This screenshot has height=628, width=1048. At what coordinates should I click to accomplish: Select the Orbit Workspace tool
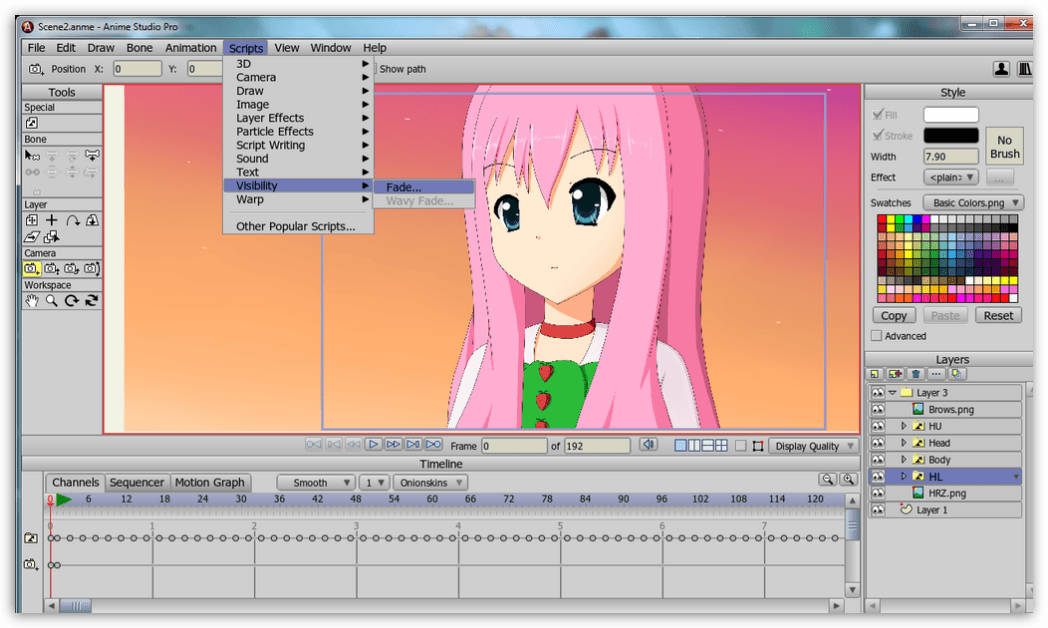[92, 301]
